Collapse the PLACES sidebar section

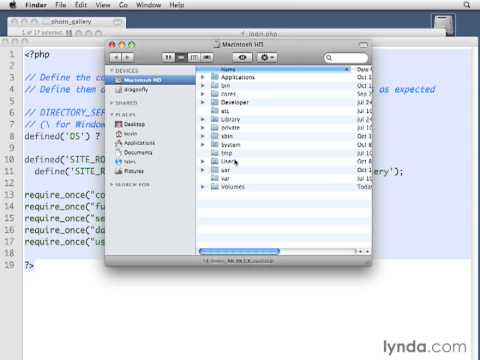pyautogui.click(x=112, y=114)
